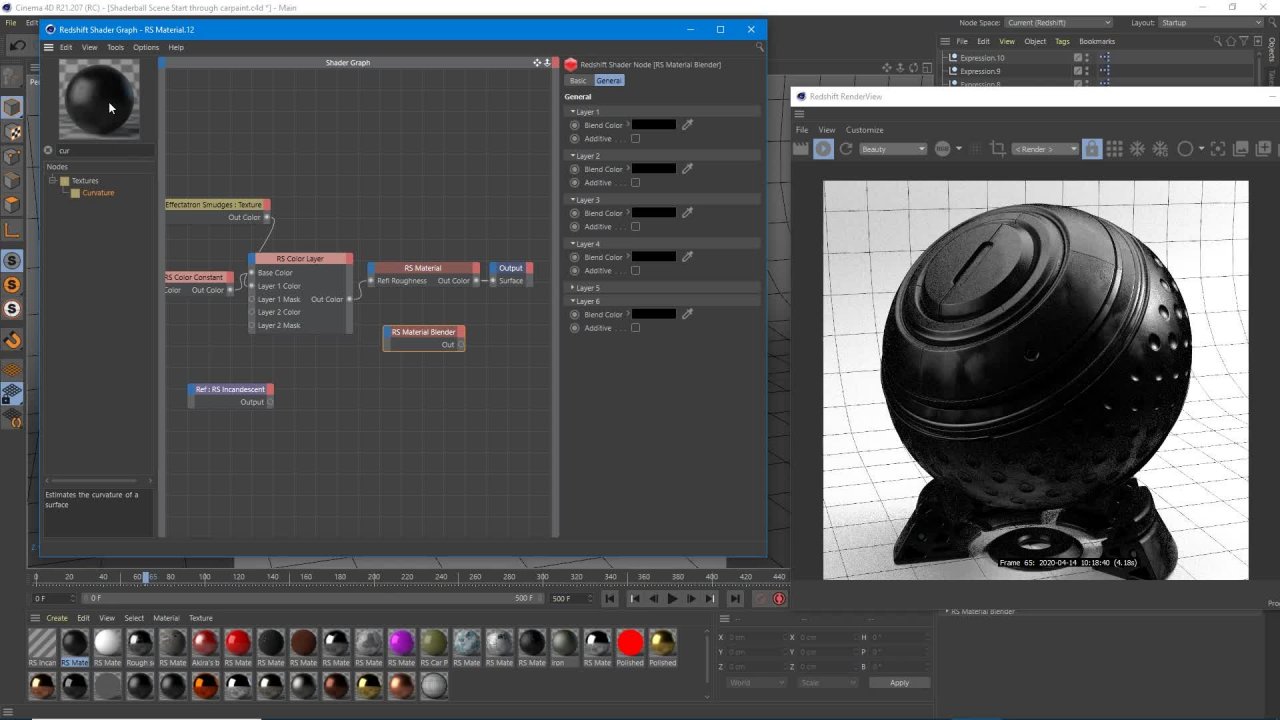Open the Tools menu in Shader Graph
This screenshot has width=1280, height=720.
115,47
